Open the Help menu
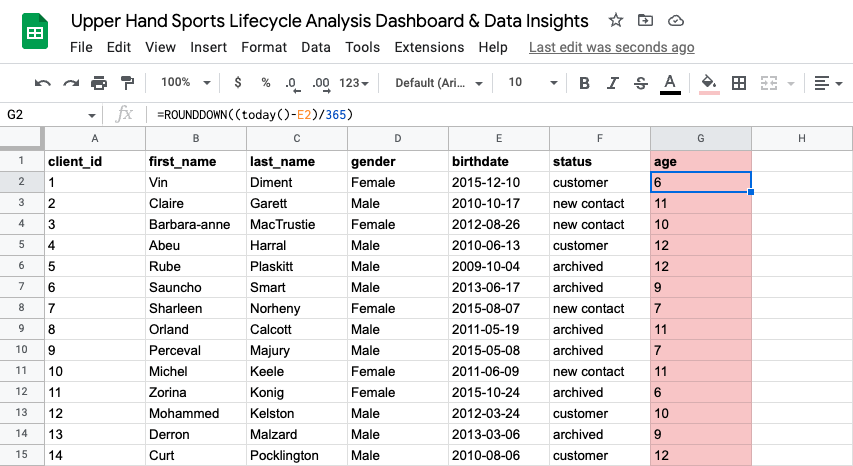 click(493, 47)
